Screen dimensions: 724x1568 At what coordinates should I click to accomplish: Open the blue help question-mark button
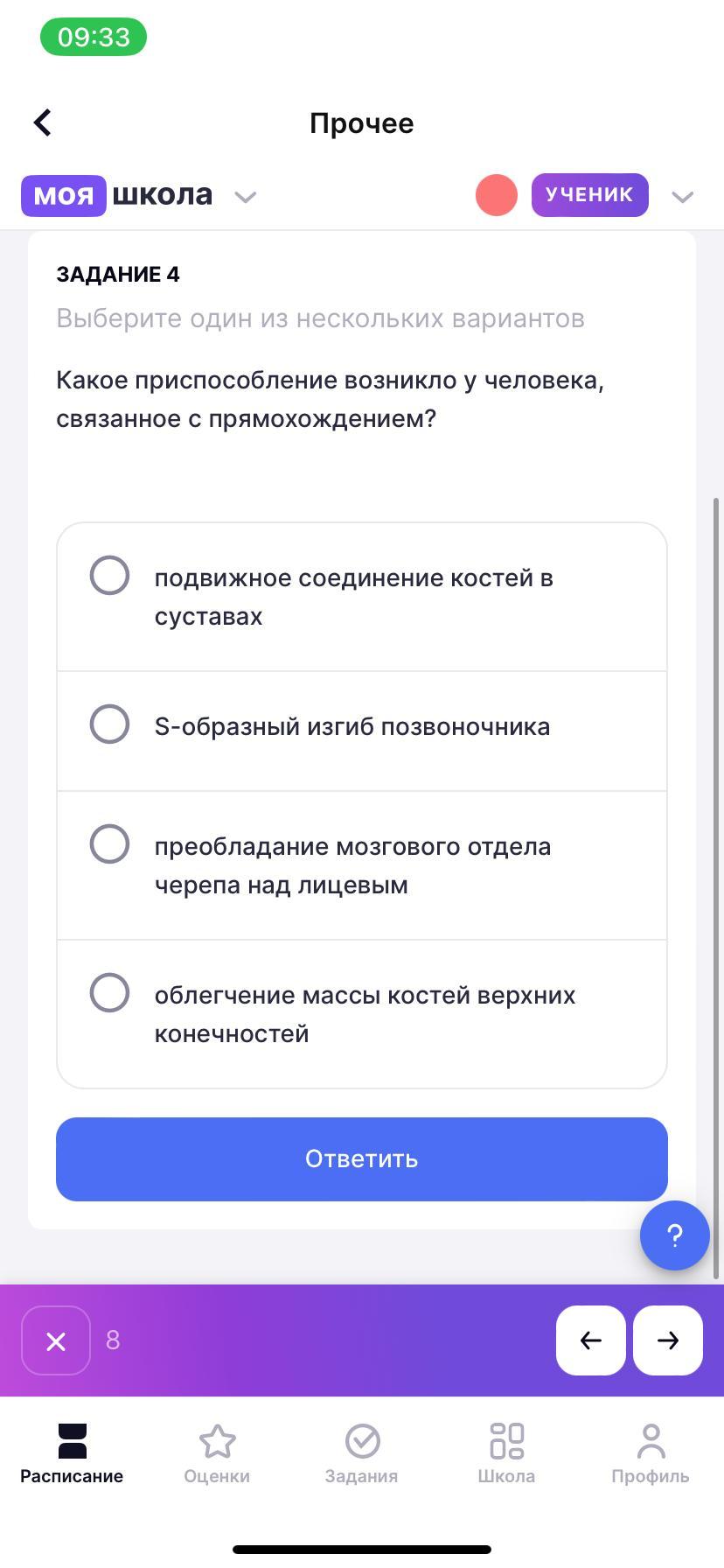674,1235
